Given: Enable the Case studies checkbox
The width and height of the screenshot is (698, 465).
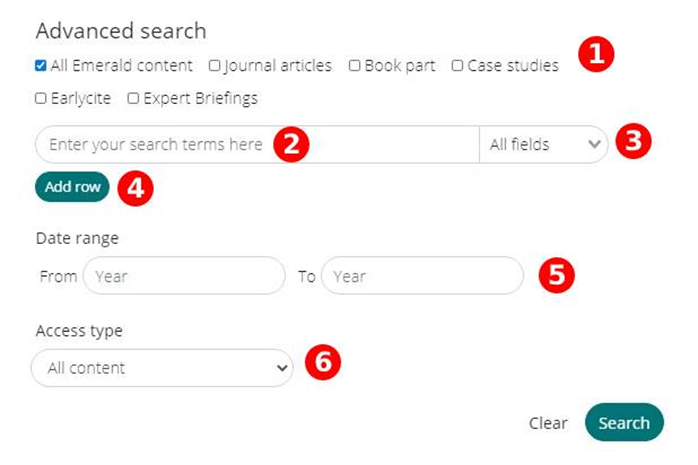Looking at the screenshot, I should point(457,65).
